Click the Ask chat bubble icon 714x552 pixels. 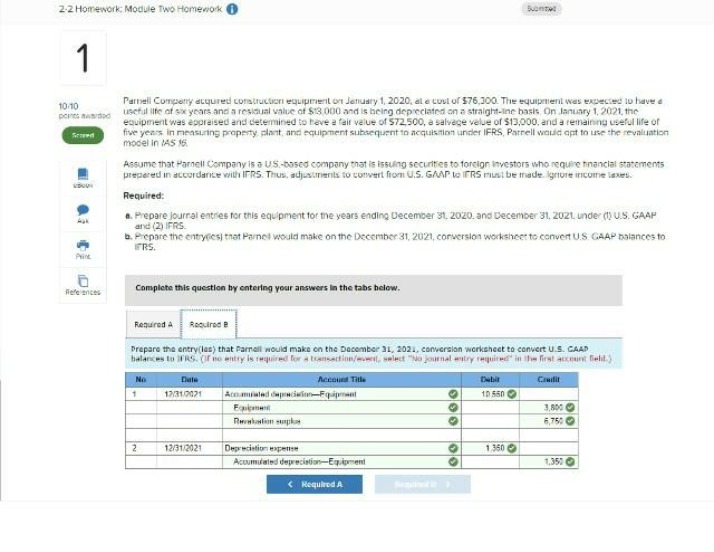pos(83,210)
